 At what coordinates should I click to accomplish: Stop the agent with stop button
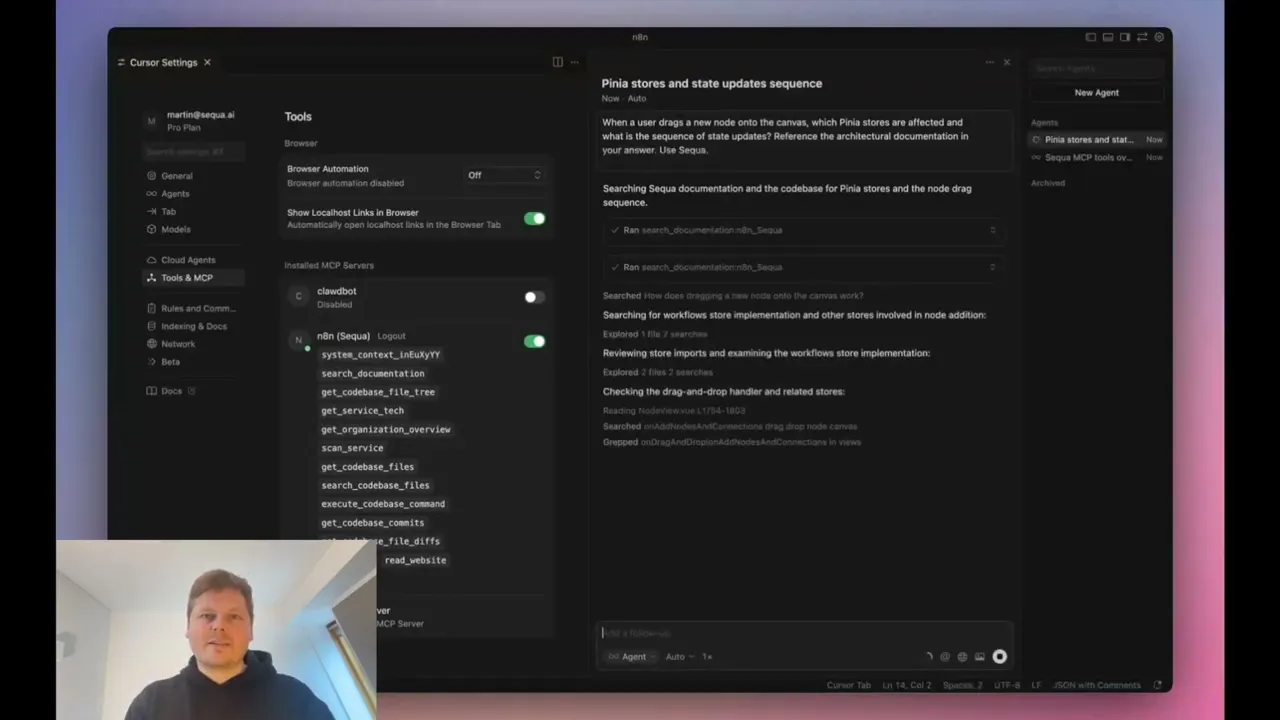pos(999,657)
